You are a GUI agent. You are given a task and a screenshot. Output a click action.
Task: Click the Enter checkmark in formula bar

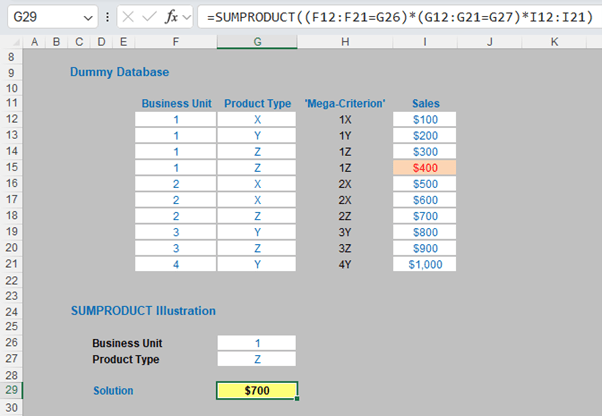pyautogui.click(x=149, y=17)
